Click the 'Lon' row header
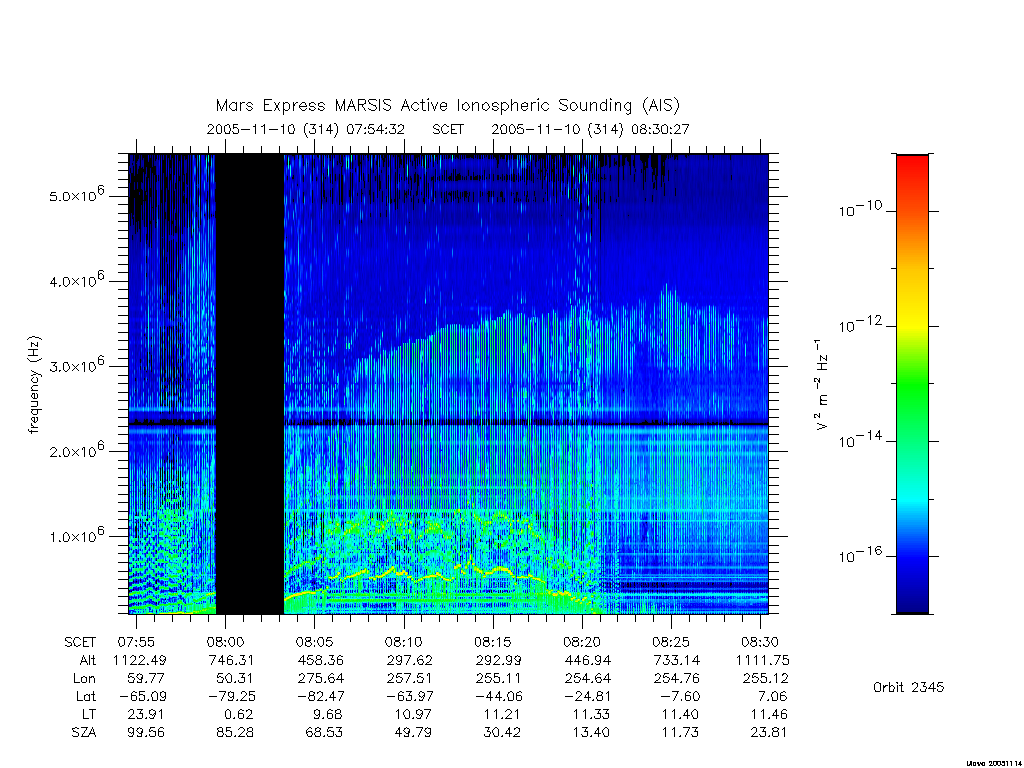The height and width of the screenshot is (768, 1024). coord(84,679)
